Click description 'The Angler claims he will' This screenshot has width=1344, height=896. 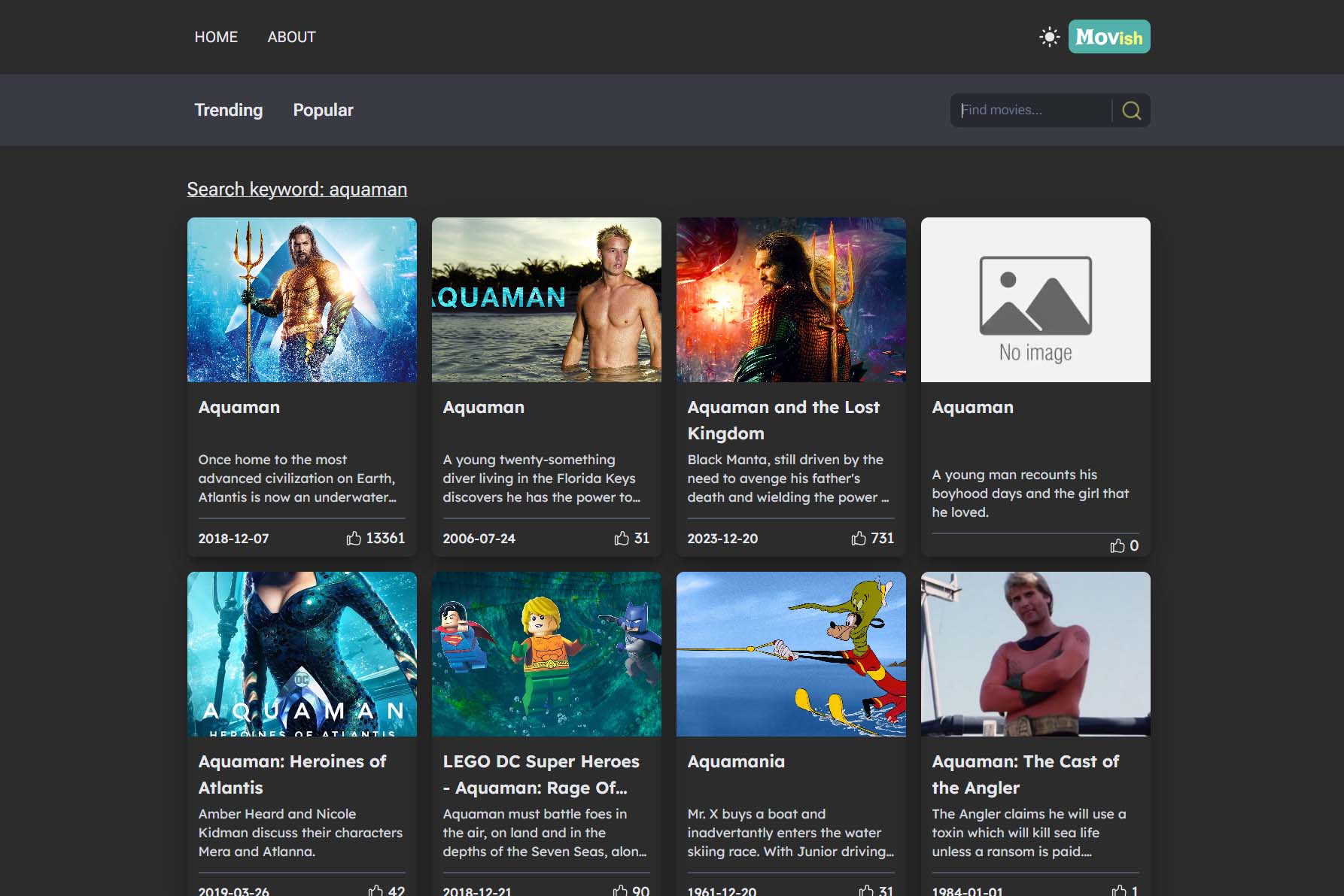tap(1029, 833)
